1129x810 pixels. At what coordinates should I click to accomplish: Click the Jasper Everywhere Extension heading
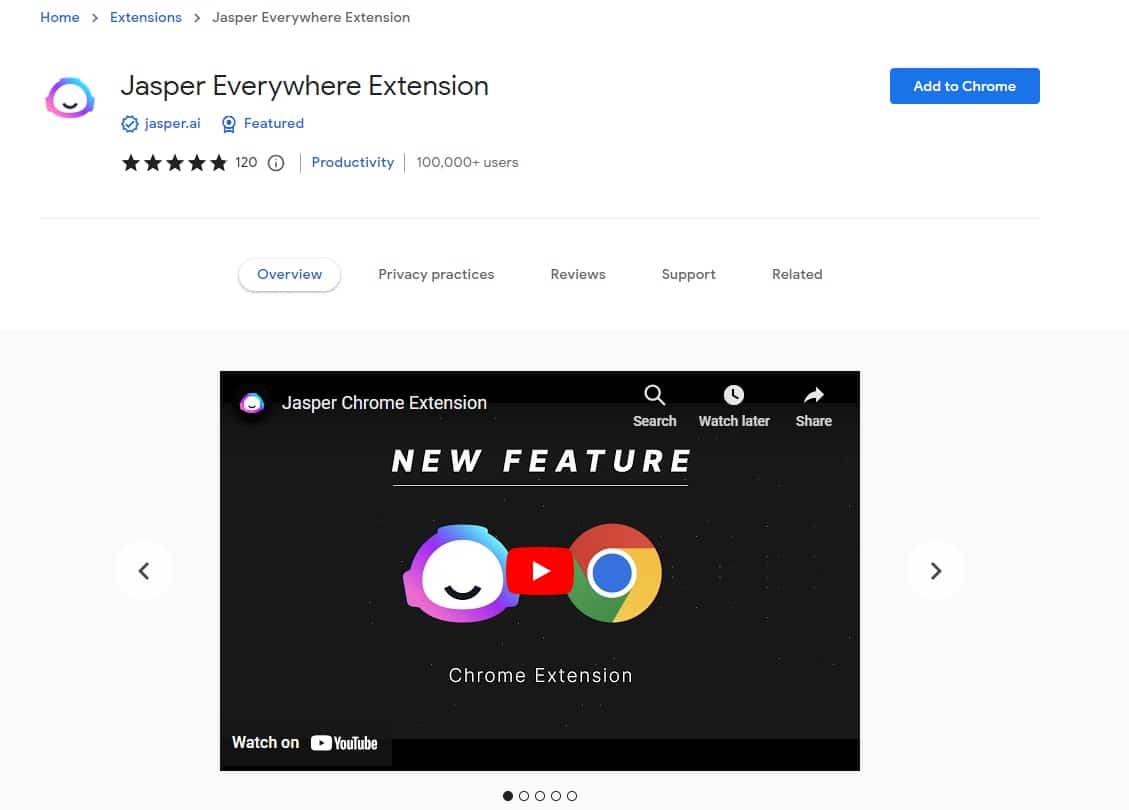(305, 86)
